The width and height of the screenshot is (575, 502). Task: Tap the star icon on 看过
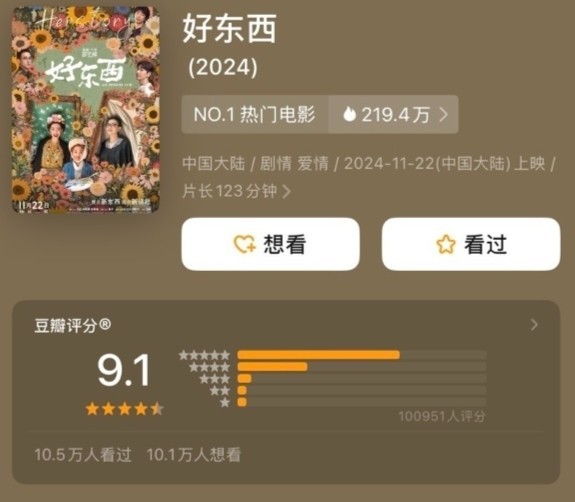(x=446, y=244)
